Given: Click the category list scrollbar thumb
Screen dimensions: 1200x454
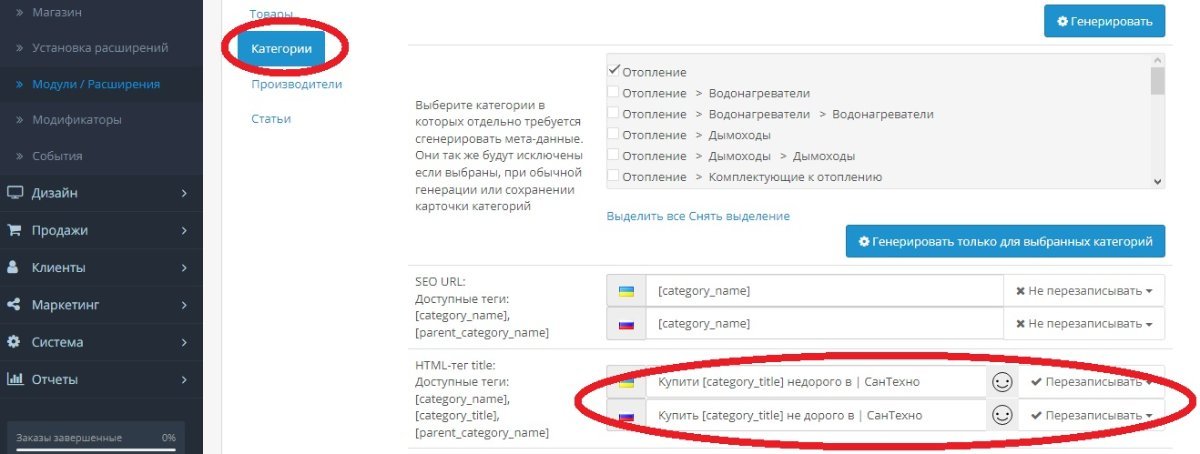Looking at the screenshot, I should click(x=1158, y=82).
